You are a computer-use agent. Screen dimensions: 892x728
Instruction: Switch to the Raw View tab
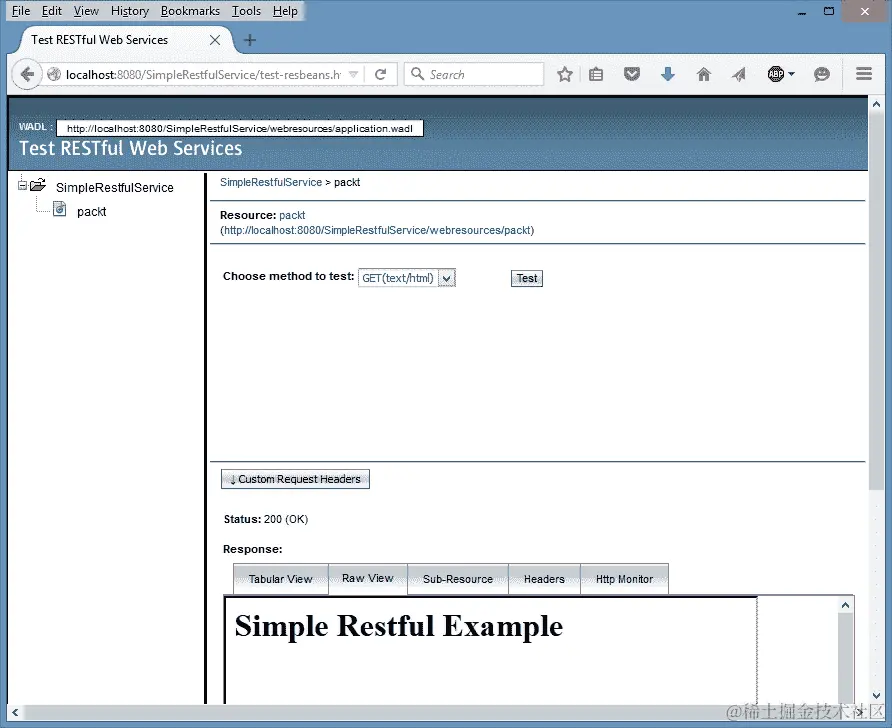coord(367,578)
